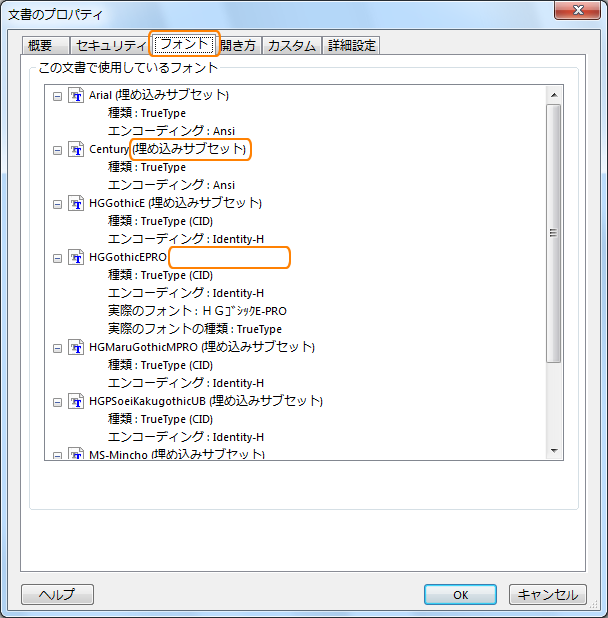Click the Century font TrueType icon
The image size is (608, 618).
point(76,149)
